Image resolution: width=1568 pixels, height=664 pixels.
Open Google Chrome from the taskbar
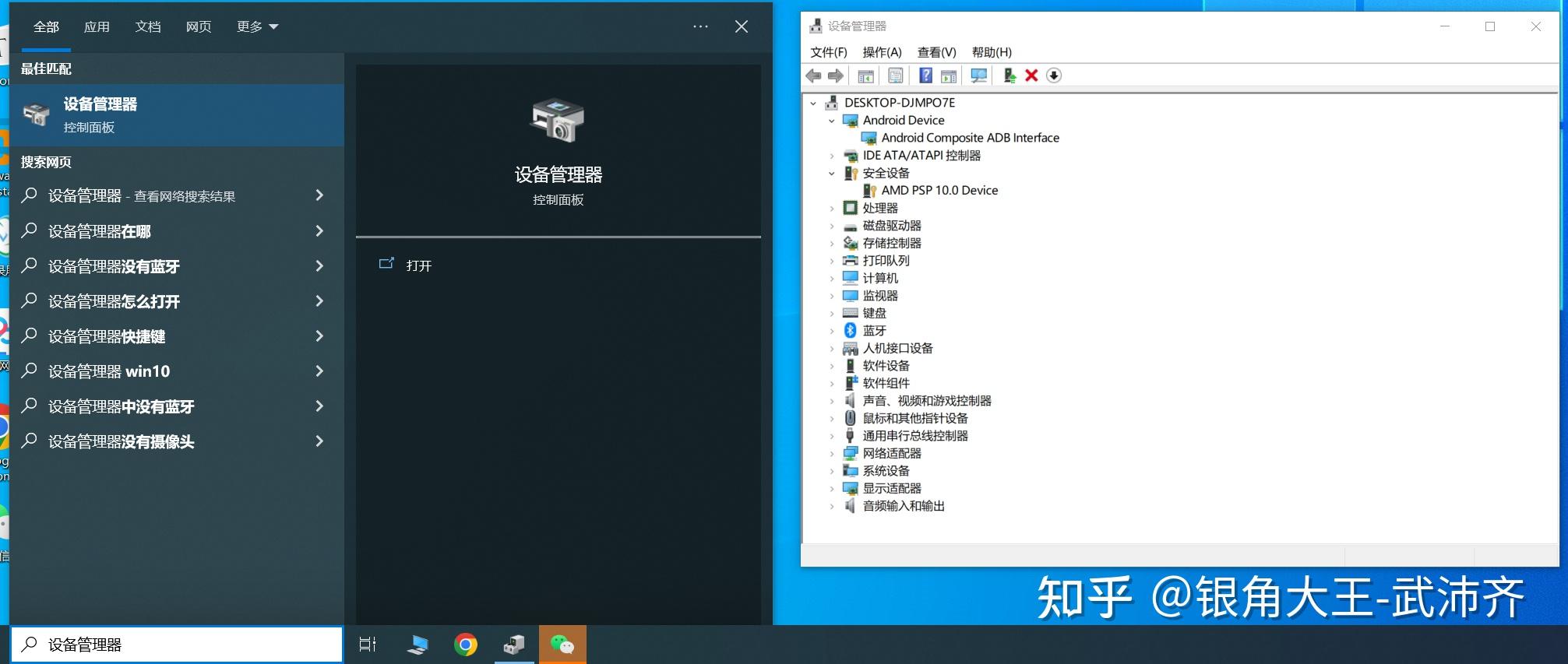(x=466, y=645)
